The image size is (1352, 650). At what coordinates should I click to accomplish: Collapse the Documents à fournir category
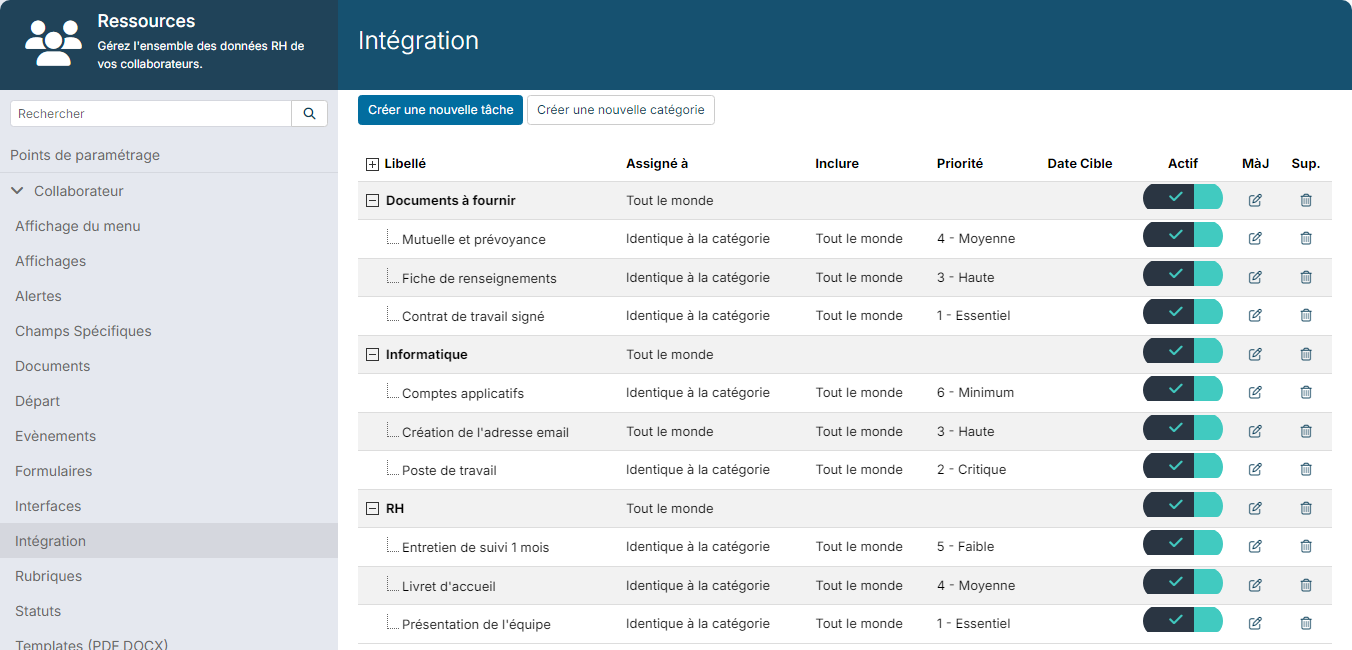pos(372,201)
